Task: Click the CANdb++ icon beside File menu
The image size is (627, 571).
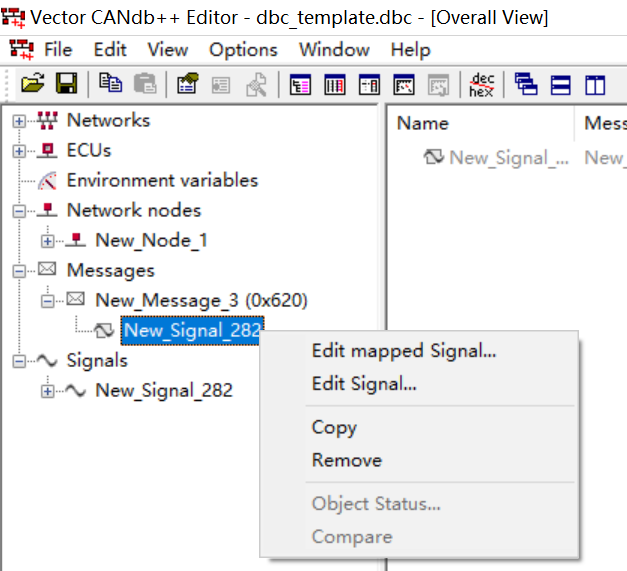Action: pyautogui.click(x=22, y=50)
